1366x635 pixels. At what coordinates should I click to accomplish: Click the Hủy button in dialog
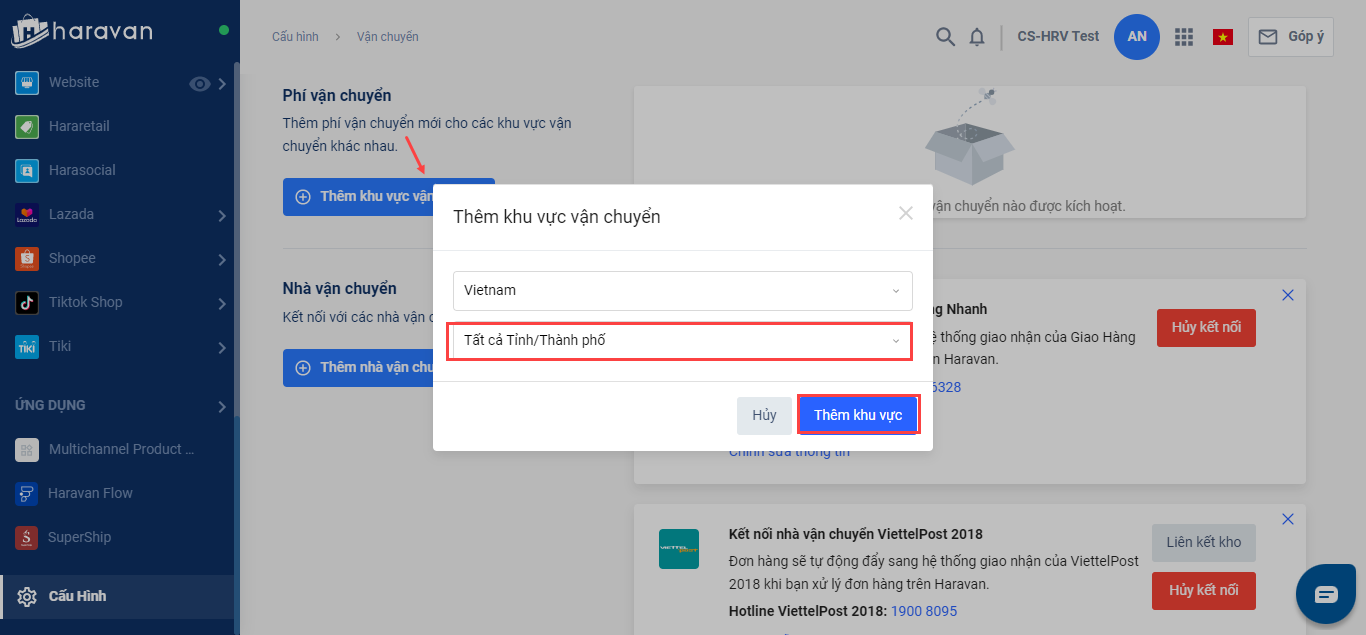point(765,415)
